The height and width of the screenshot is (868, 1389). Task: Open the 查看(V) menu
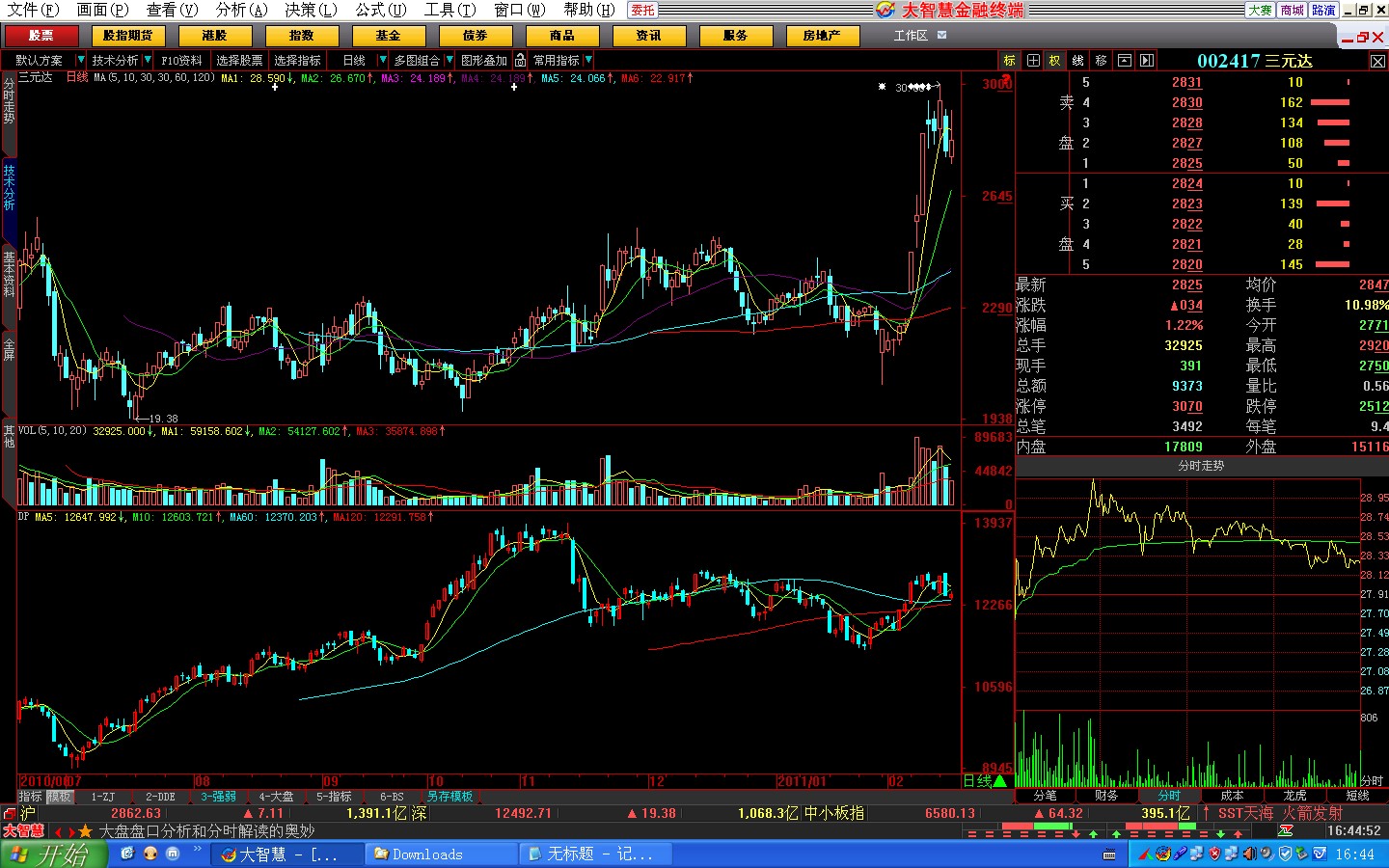point(172,10)
